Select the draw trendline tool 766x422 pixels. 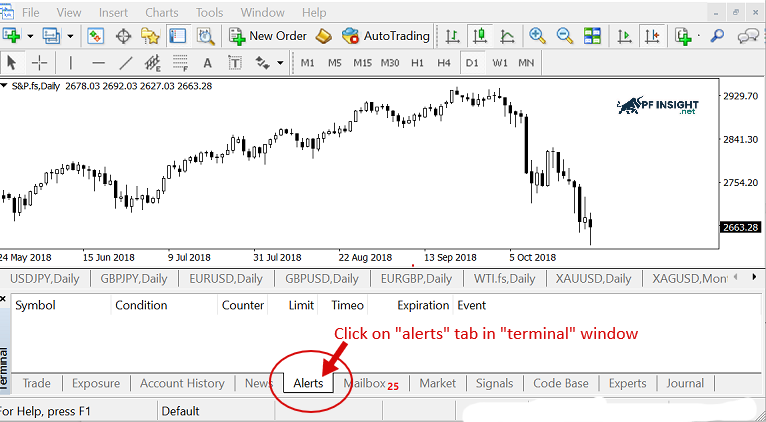(x=126, y=63)
